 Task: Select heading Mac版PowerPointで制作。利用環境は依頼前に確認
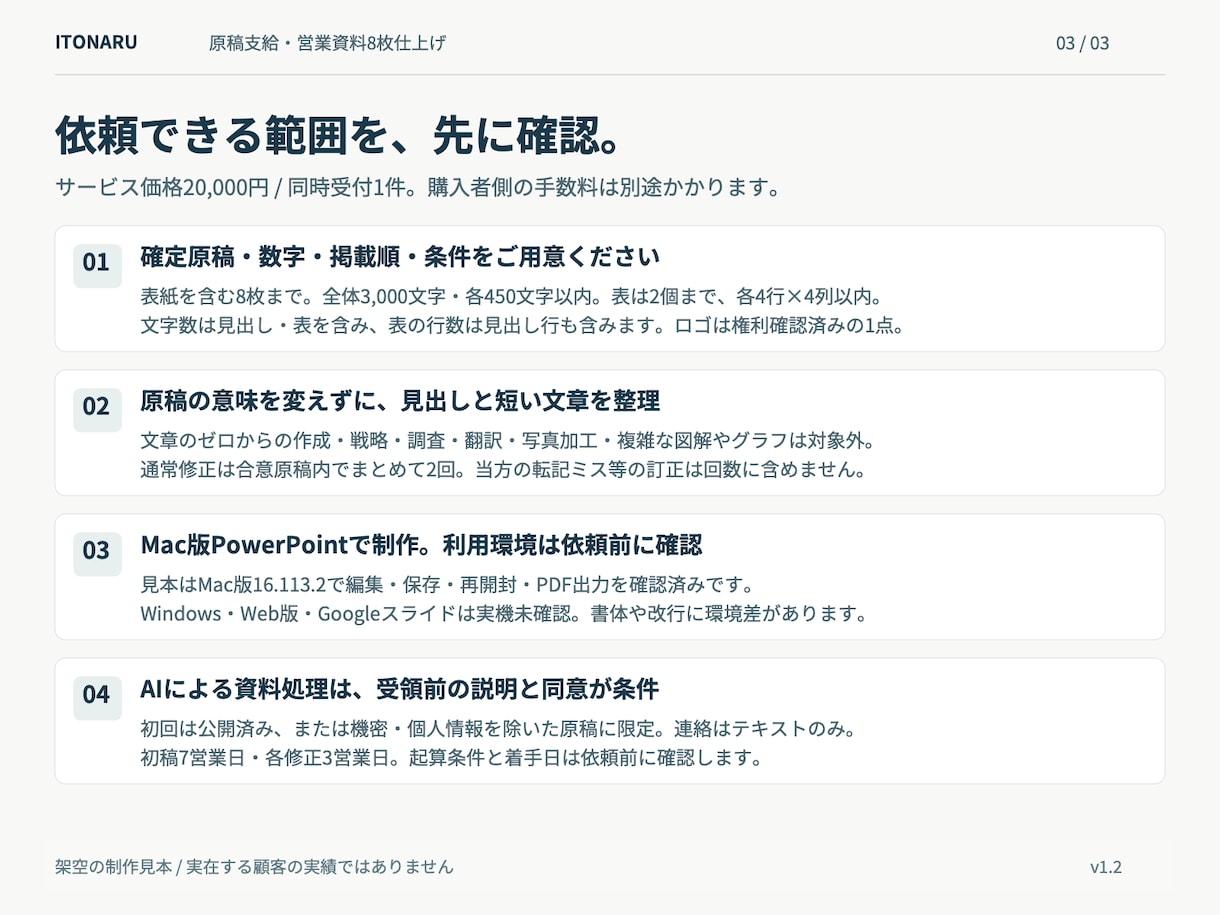pyautogui.click(x=421, y=545)
